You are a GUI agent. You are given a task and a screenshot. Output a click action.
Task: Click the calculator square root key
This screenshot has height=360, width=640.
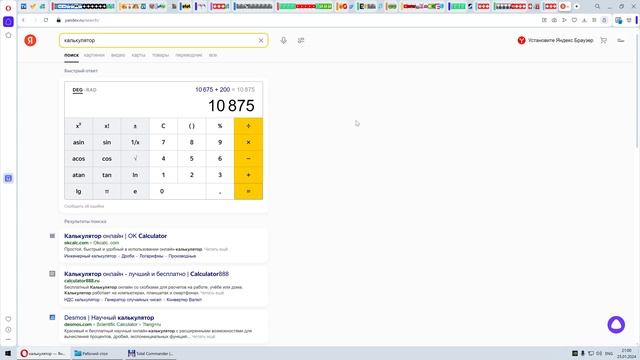click(135, 159)
